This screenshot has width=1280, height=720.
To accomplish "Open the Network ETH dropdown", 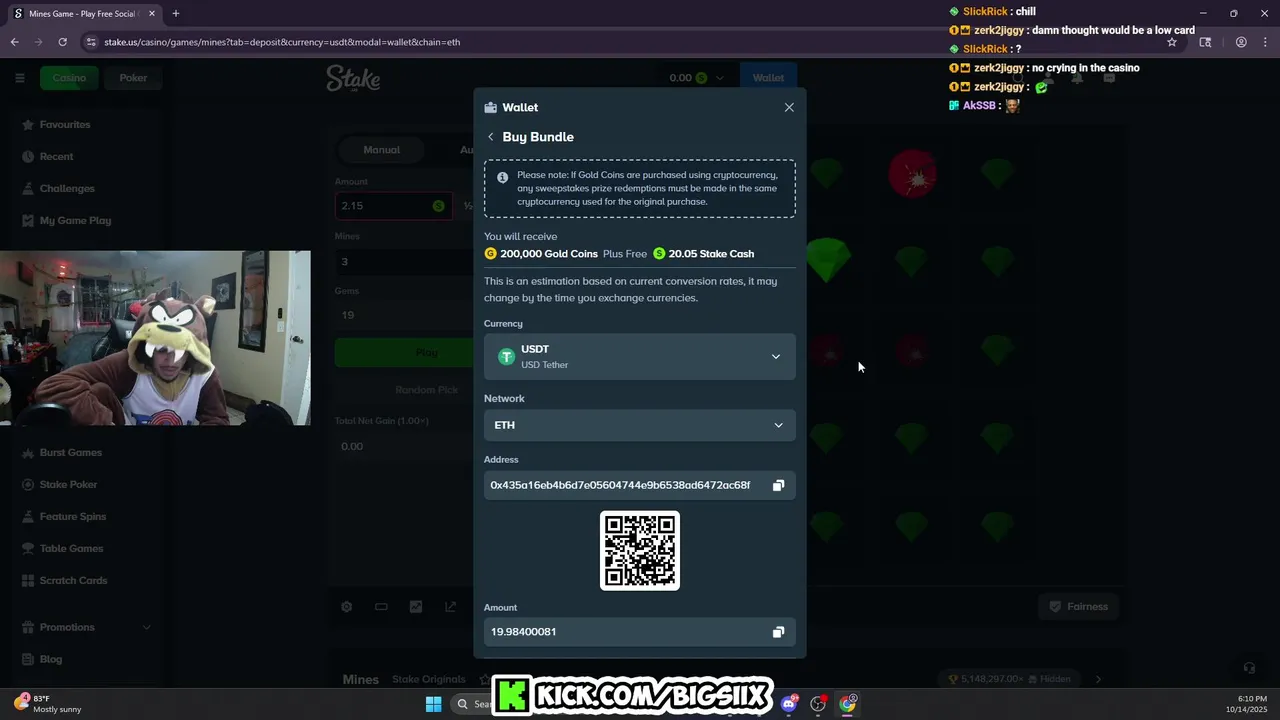I will [640, 425].
